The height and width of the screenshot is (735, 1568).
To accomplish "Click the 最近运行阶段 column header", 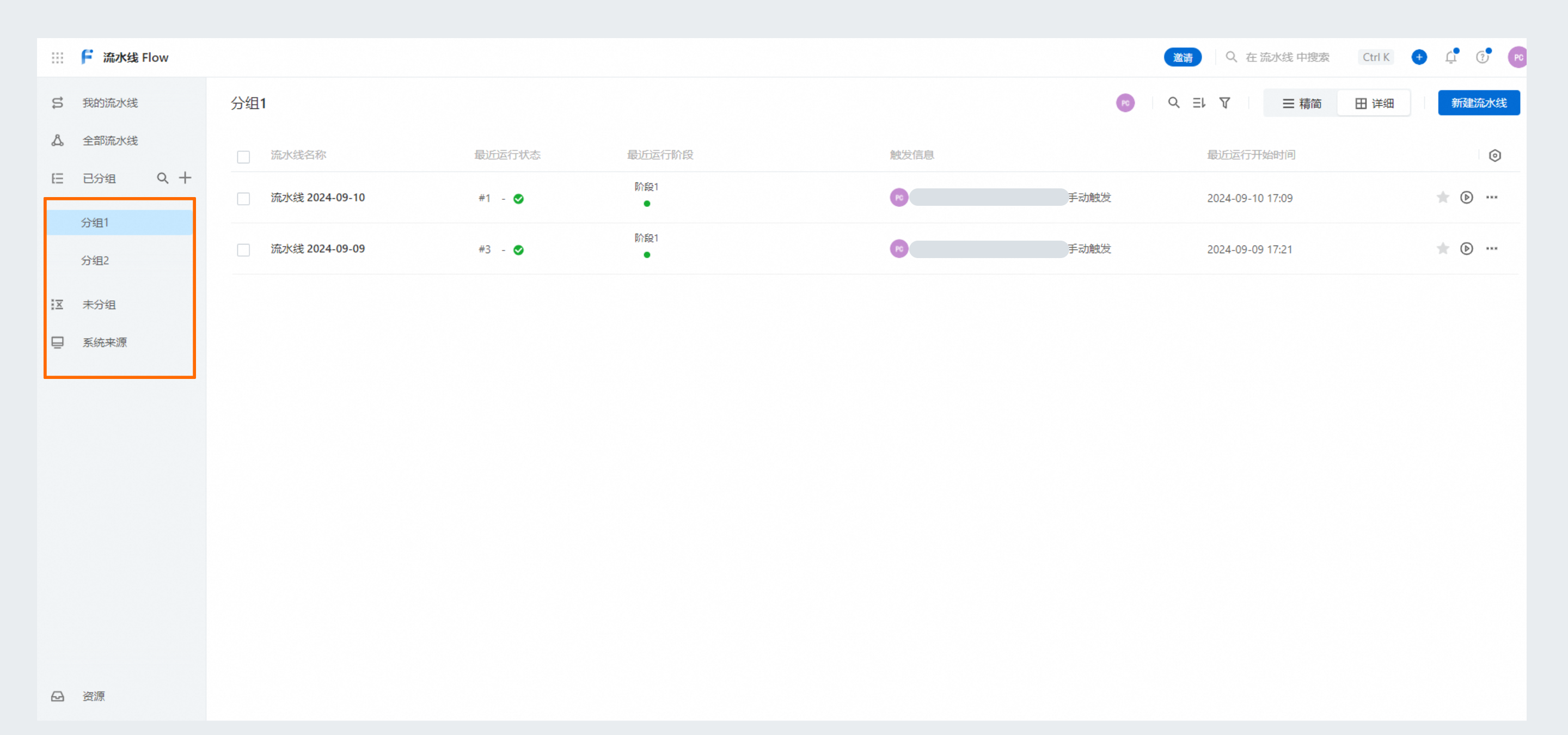I will pos(660,155).
